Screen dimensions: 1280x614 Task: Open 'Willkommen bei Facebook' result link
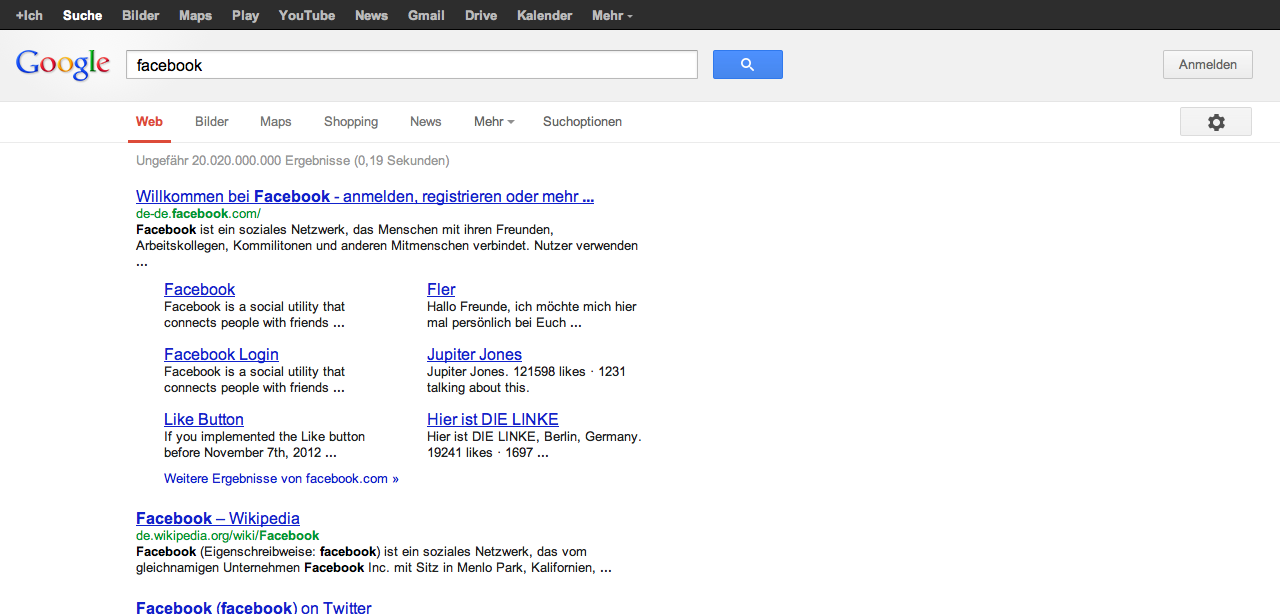(x=365, y=197)
